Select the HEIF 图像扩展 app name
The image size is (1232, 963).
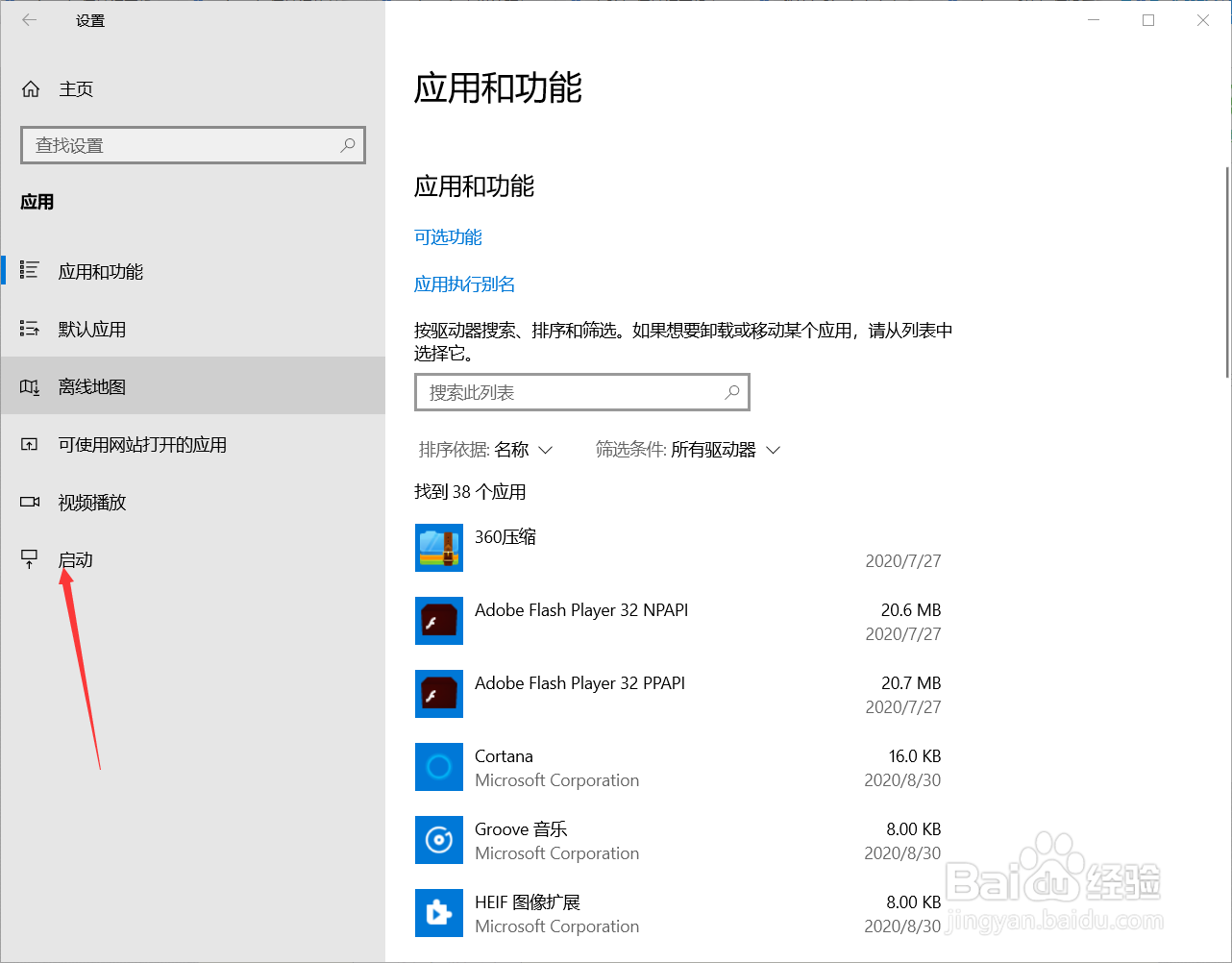click(x=528, y=902)
